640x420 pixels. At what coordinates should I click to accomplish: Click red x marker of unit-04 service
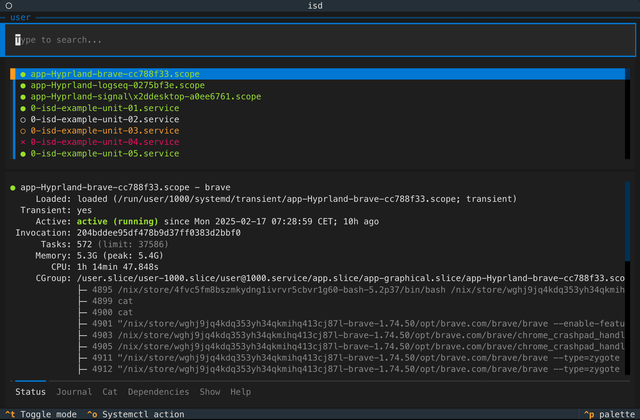[23, 142]
